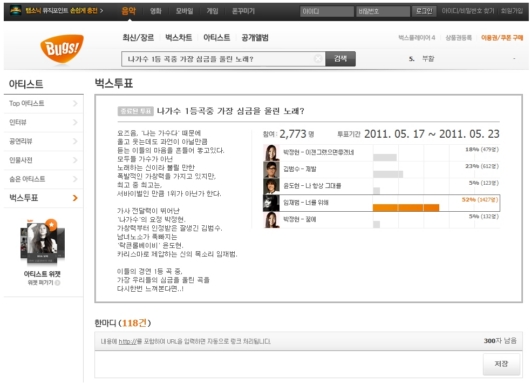
Task: Click the orange 52% result bar
Action: tap(406, 208)
